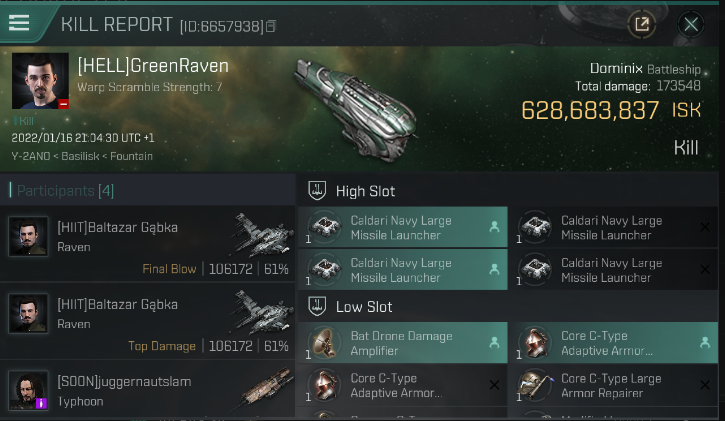
Task: Copy the kill report ID icon
Action: tap(271, 26)
